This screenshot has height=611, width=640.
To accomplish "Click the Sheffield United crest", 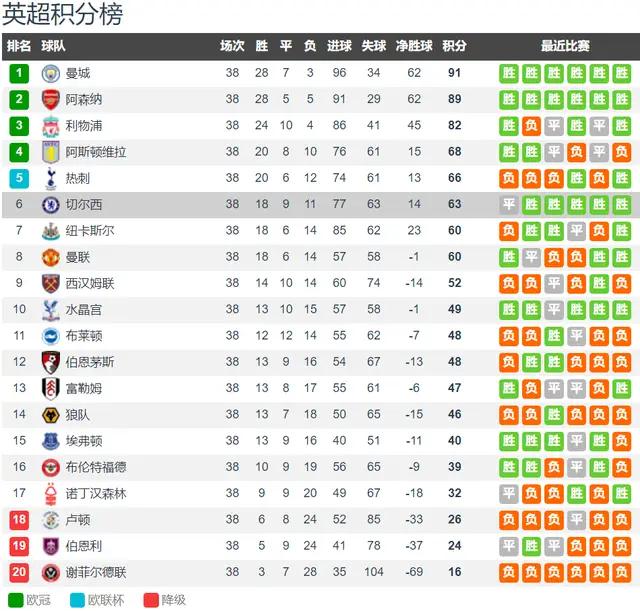I will (51, 572).
